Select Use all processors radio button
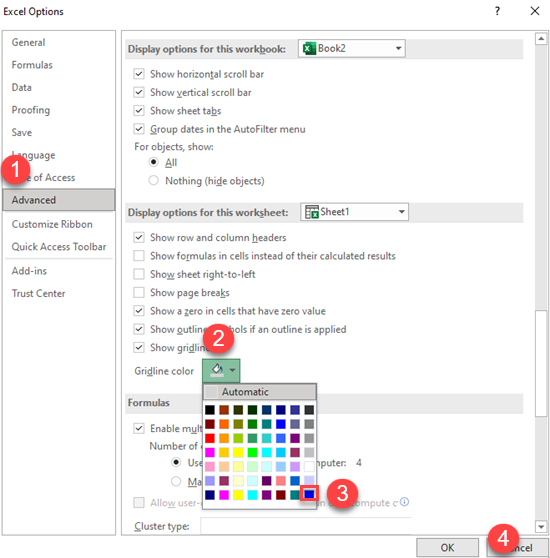Screen dimensions: 550x558 (176, 462)
